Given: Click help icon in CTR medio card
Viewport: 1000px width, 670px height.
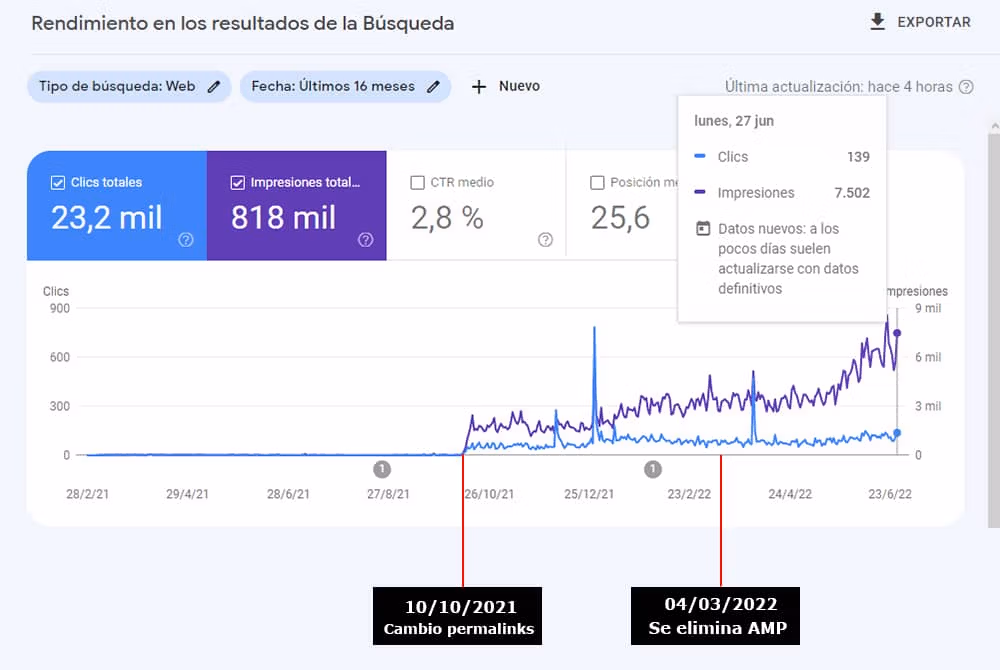Looking at the screenshot, I should [545, 239].
